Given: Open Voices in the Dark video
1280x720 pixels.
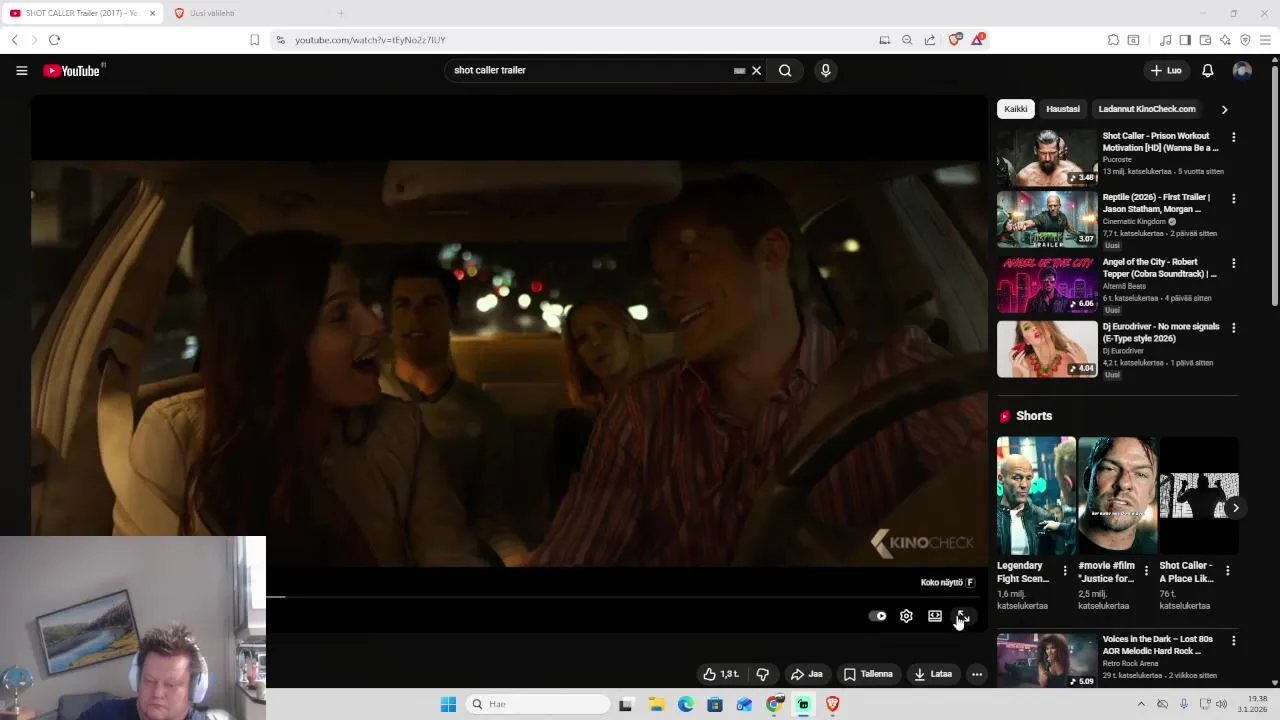Looking at the screenshot, I should [1047, 660].
